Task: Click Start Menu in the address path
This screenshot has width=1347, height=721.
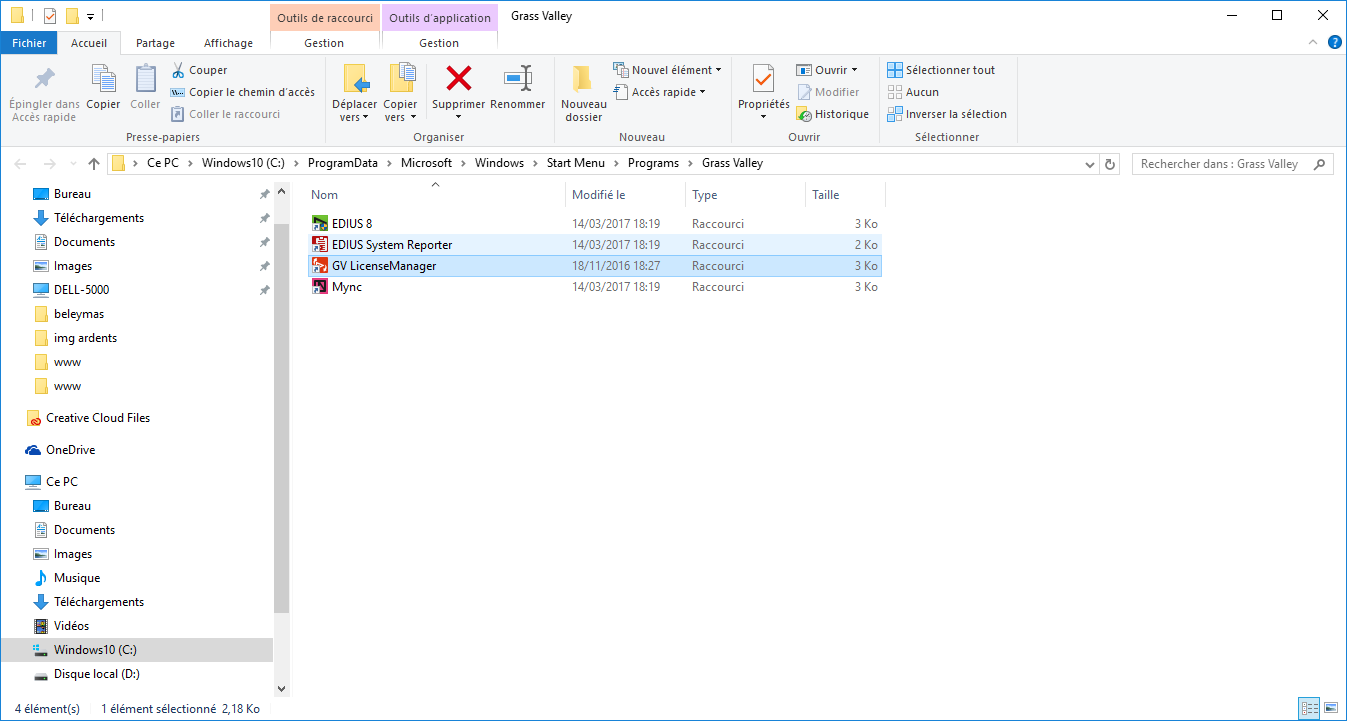Action: [575, 163]
